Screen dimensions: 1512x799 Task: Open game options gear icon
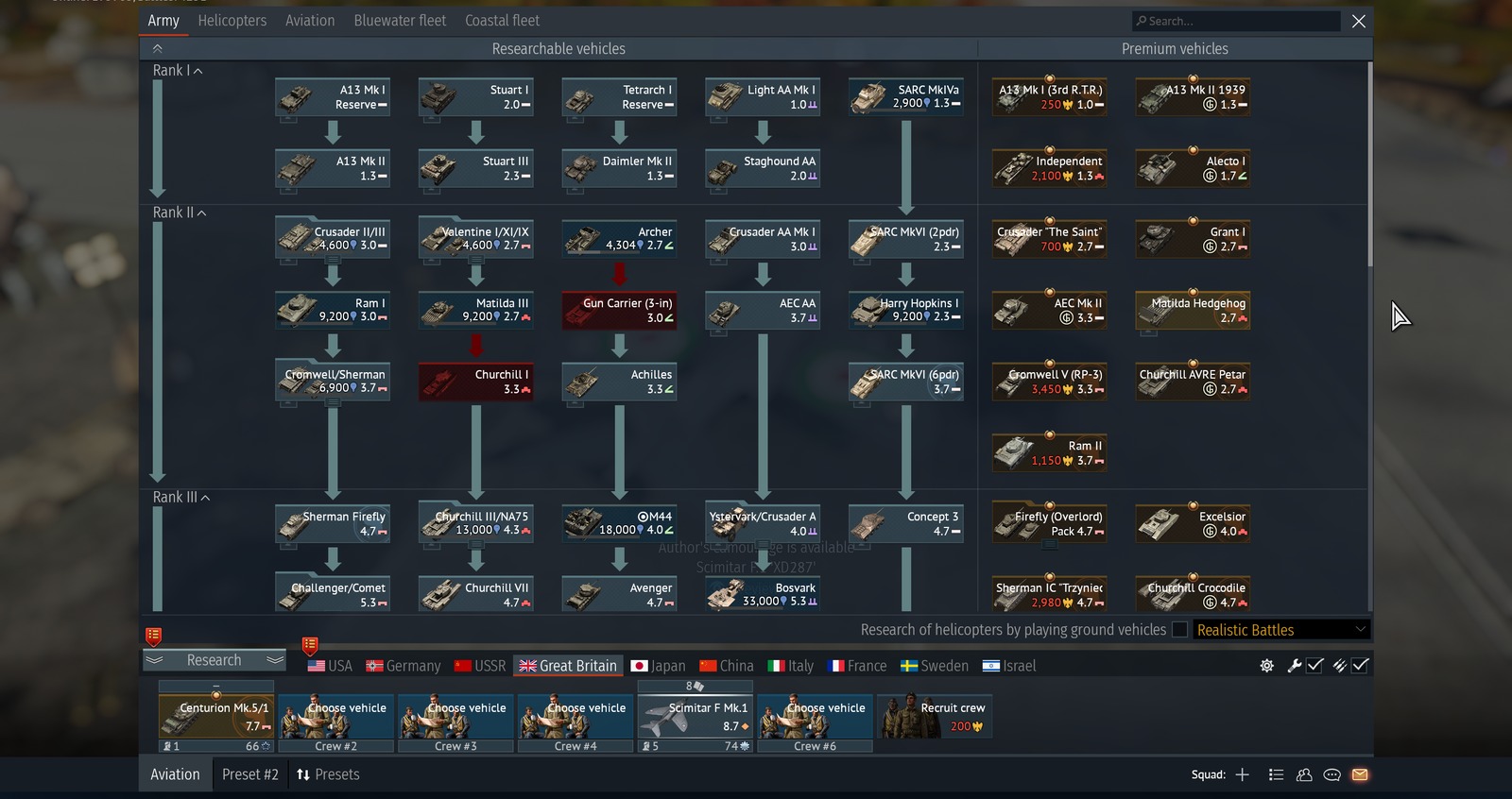click(1266, 666)
